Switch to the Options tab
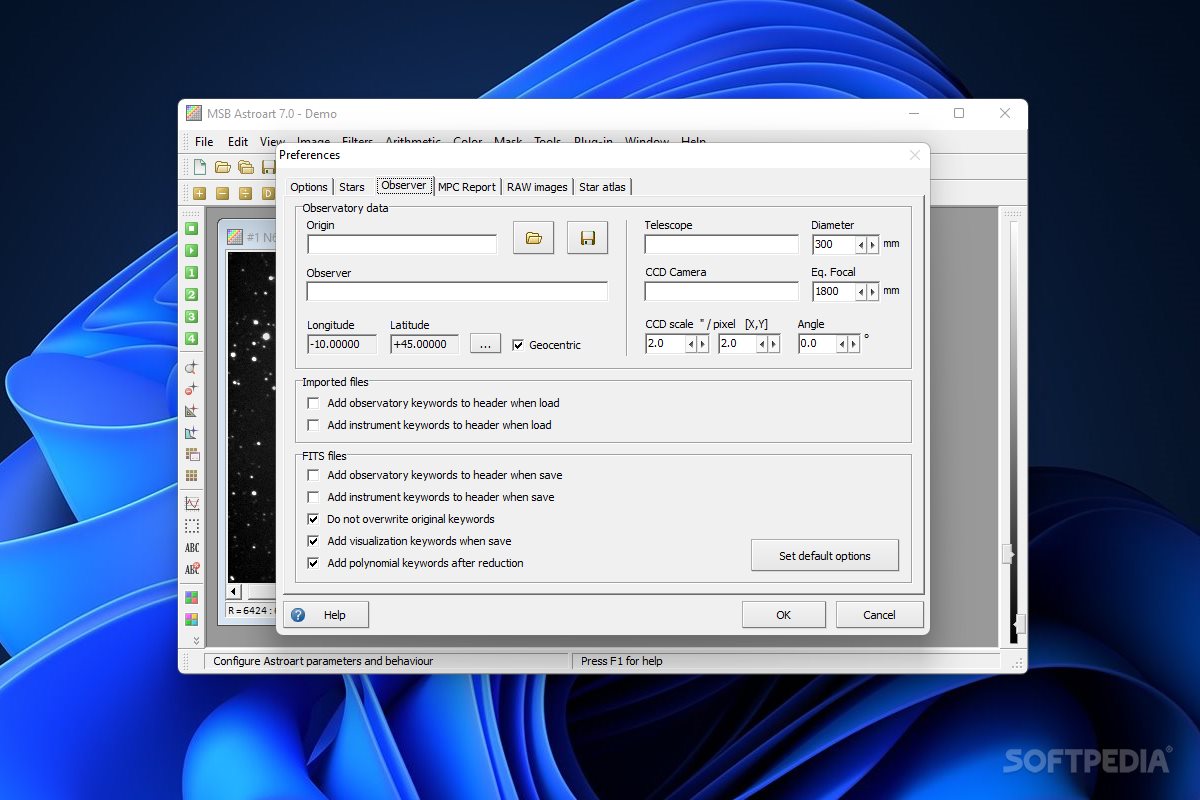This screenshot has height=800, width=1200. point(309,187)
